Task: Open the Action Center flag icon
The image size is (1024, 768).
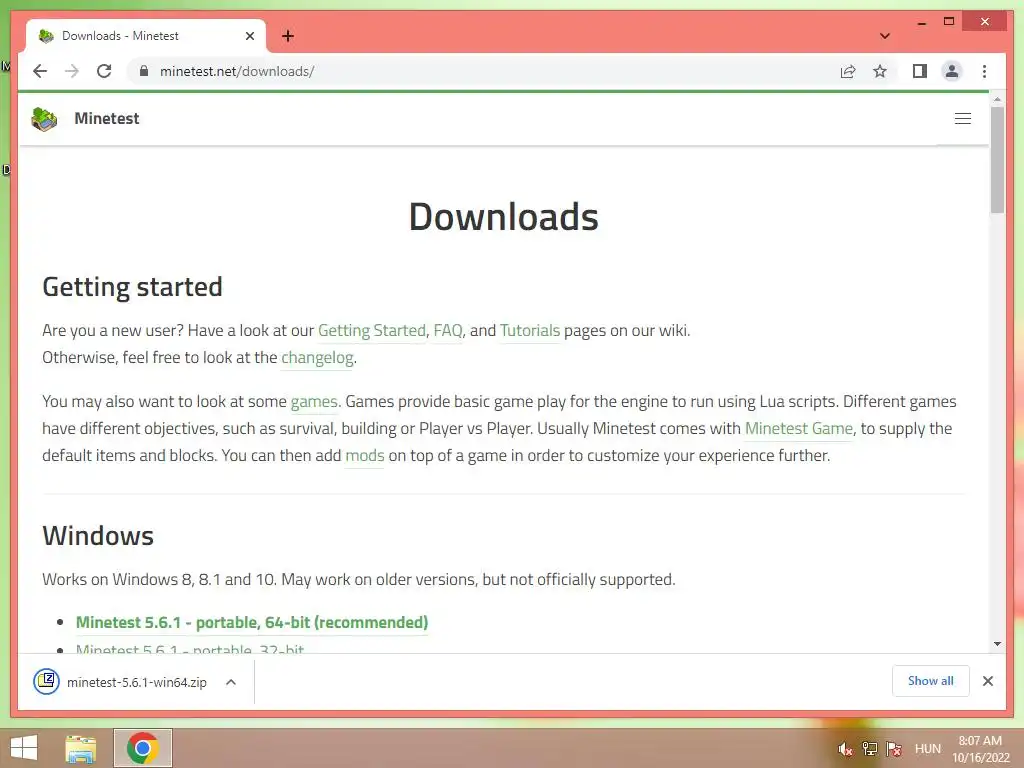Action: (x=894, y=749)
